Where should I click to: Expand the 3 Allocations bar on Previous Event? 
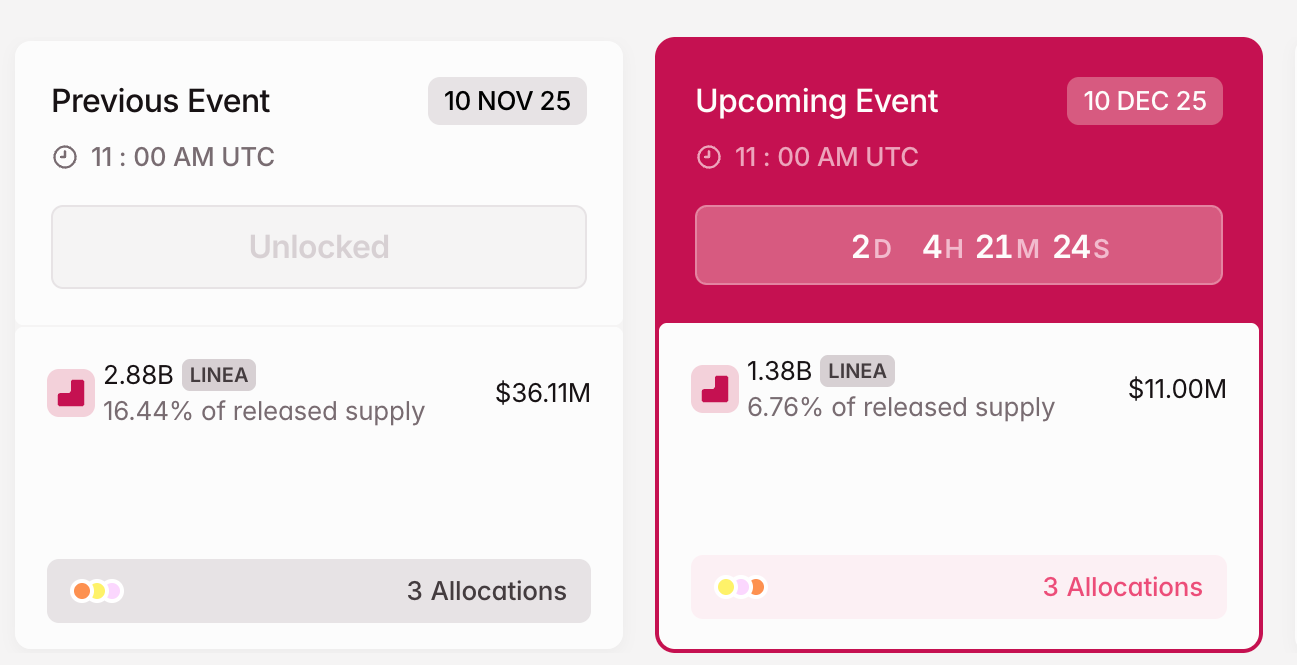tap(319, 591)
